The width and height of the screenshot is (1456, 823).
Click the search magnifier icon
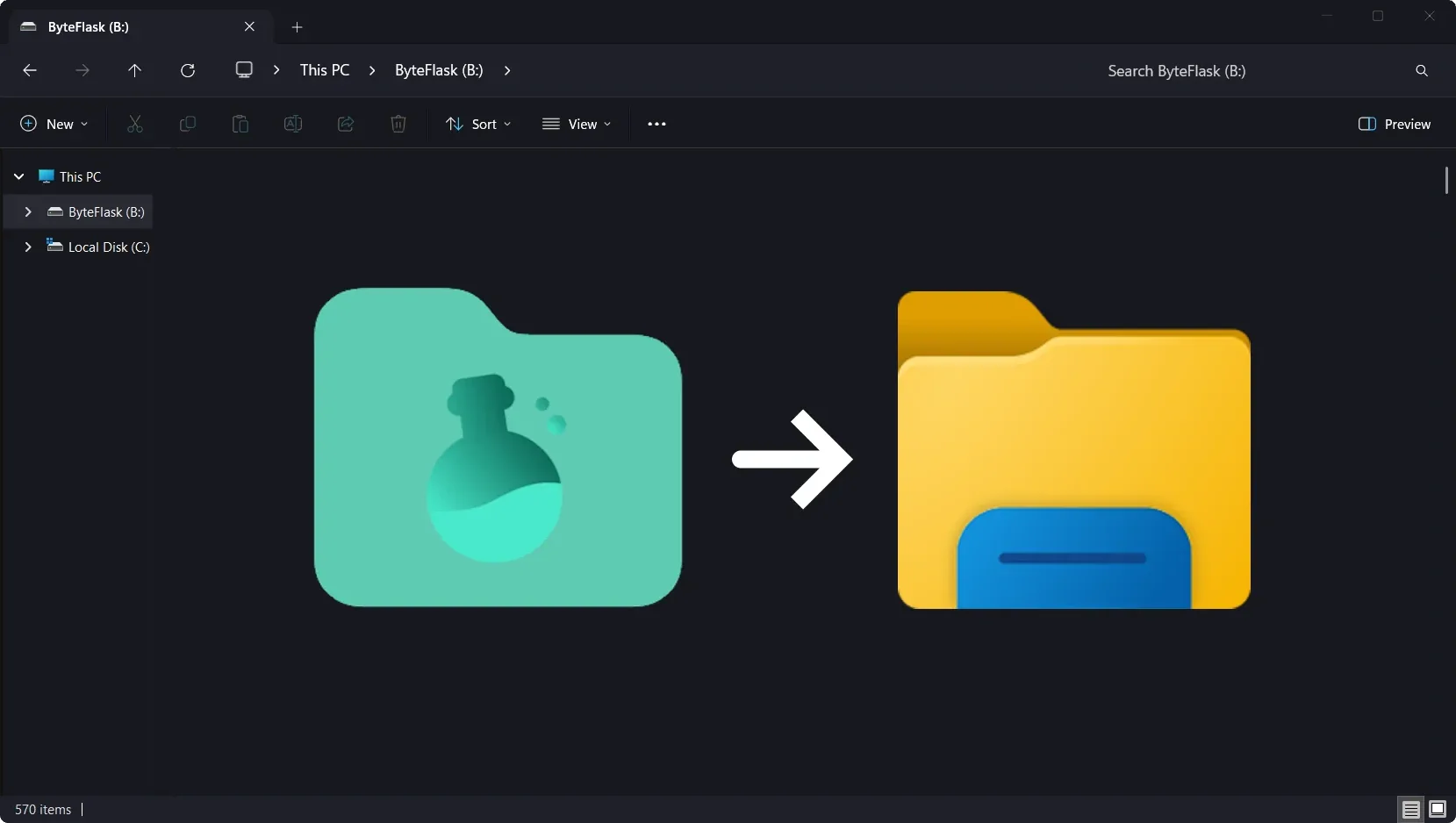[1422, 71]
